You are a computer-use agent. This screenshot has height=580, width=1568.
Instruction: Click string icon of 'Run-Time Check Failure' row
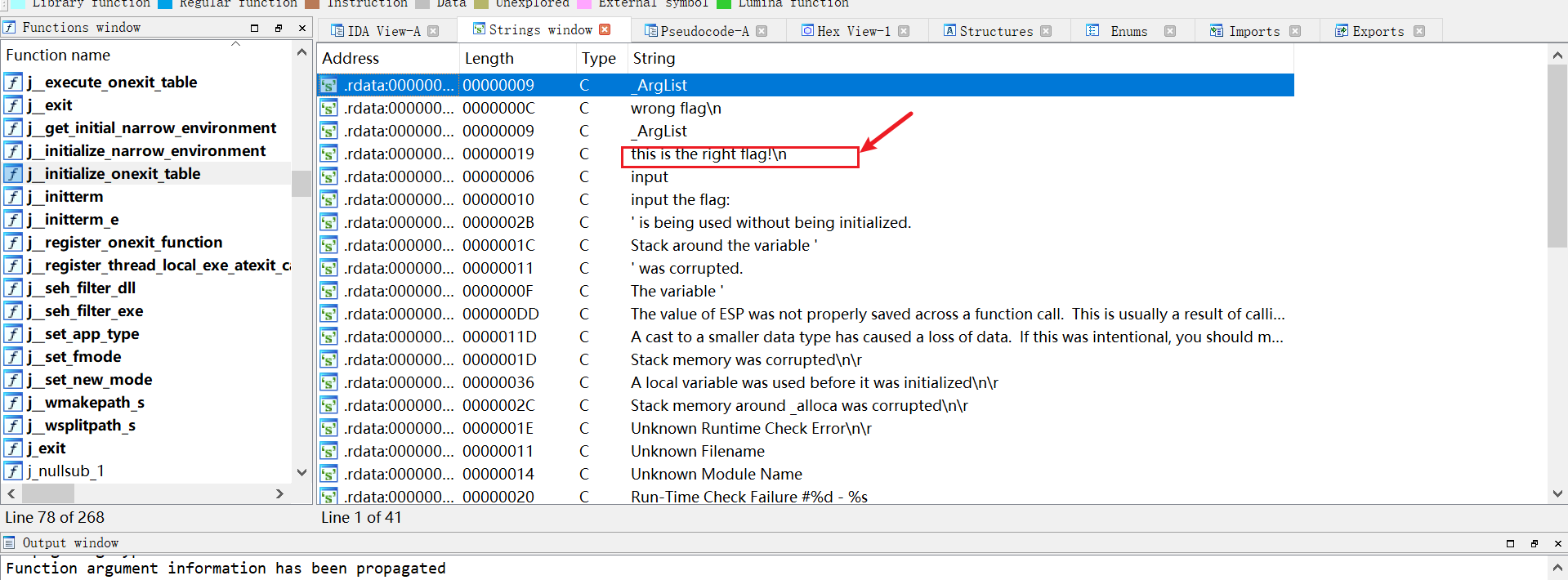click(x=328, y=496)
